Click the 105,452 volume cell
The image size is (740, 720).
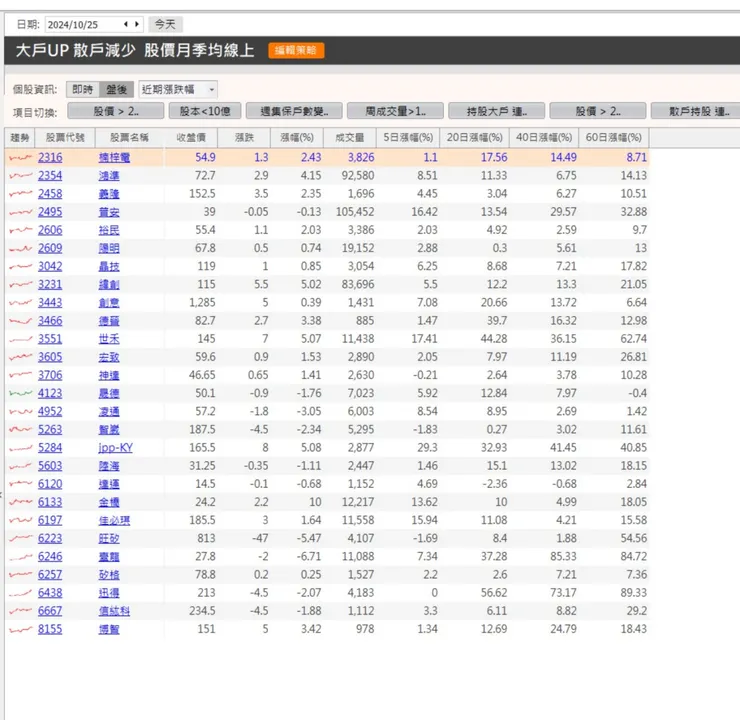click(x=355, y=212)
